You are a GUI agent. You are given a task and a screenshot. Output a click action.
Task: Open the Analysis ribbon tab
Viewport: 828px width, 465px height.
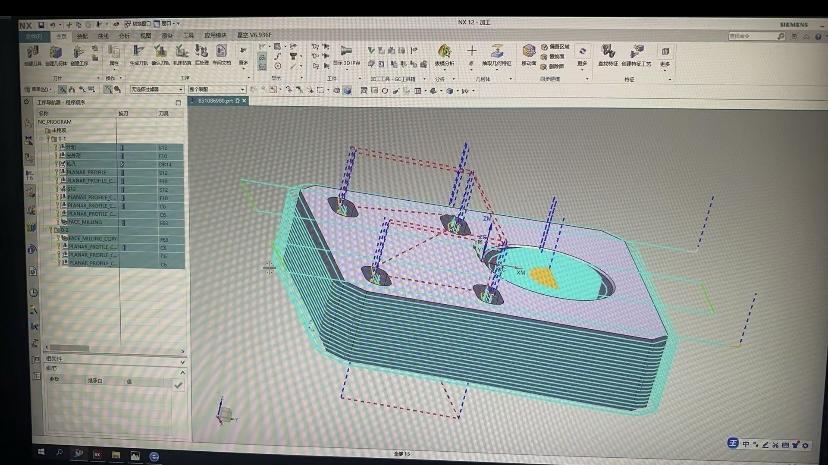click(124, 35)
